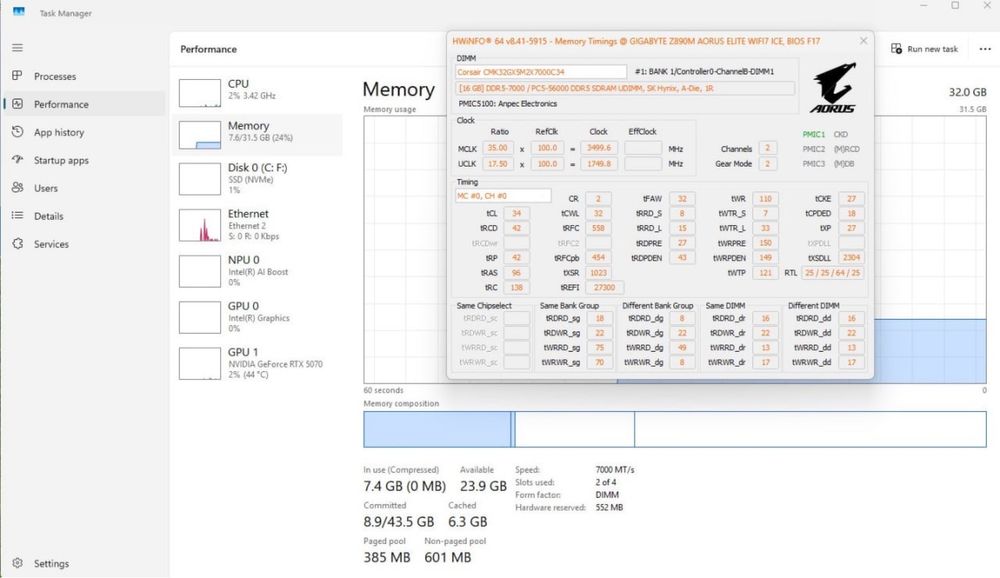
Task: Select GPU 0 Intel Graphics
Action: [258, 317]
